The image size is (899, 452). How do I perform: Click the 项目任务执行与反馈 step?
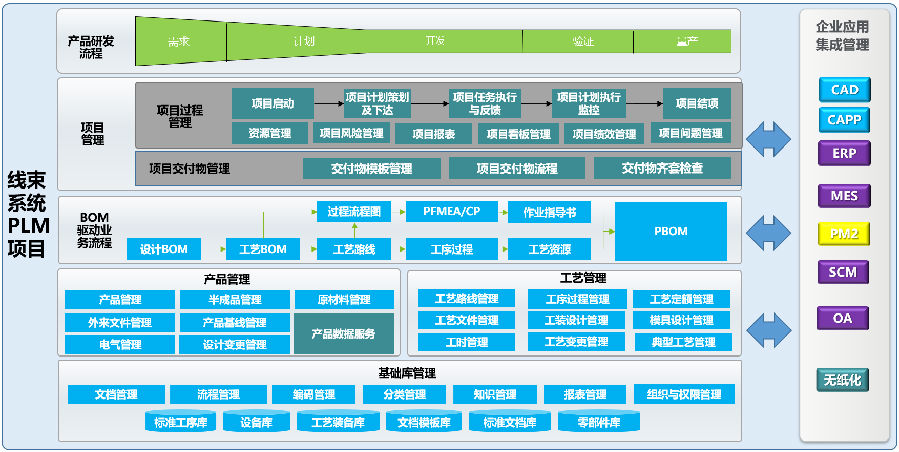tap(484, 103)
